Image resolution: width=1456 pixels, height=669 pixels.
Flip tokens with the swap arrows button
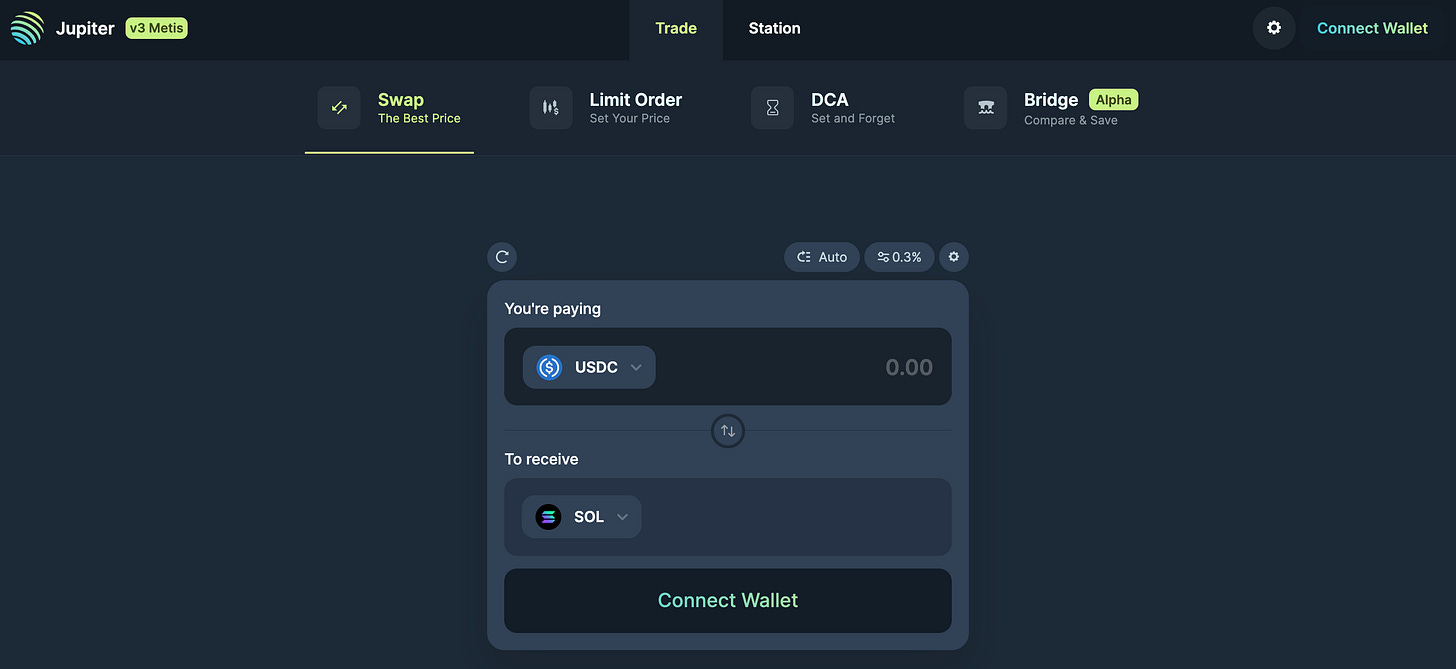(x=728, y=431)
